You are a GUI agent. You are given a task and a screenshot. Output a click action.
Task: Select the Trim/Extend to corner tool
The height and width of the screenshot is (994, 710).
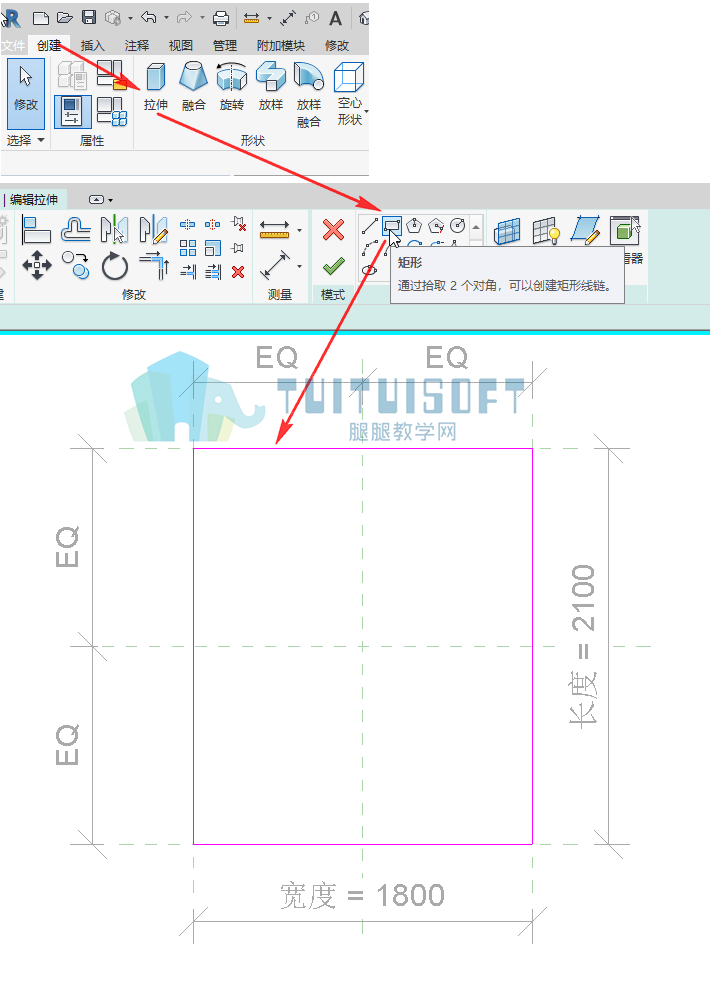153,265
